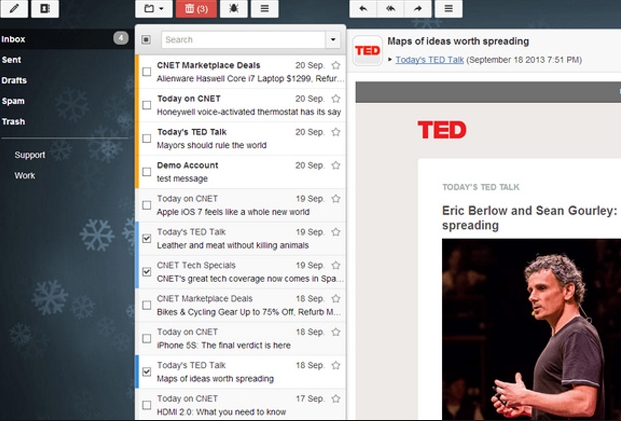Star the Apple iOS 7 message
Screen dimensions: 621x421
(336, 198)
